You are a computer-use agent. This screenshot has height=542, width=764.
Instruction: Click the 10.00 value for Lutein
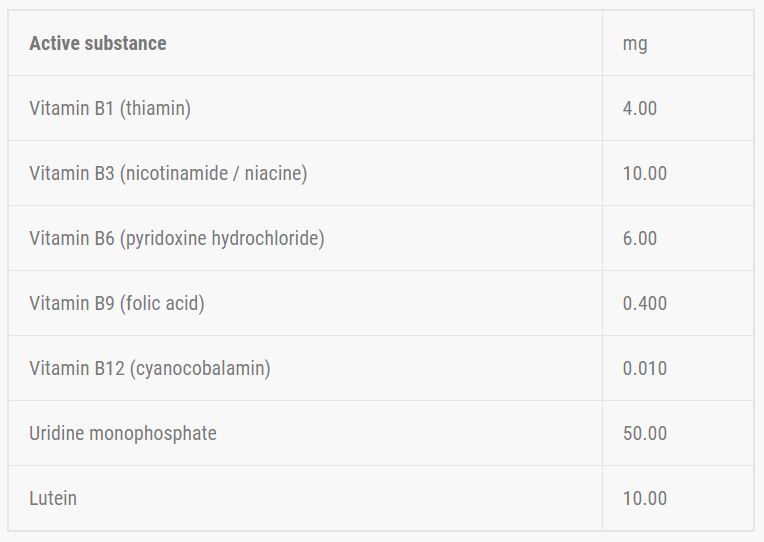pyautogui.click(x=644, y=498)
